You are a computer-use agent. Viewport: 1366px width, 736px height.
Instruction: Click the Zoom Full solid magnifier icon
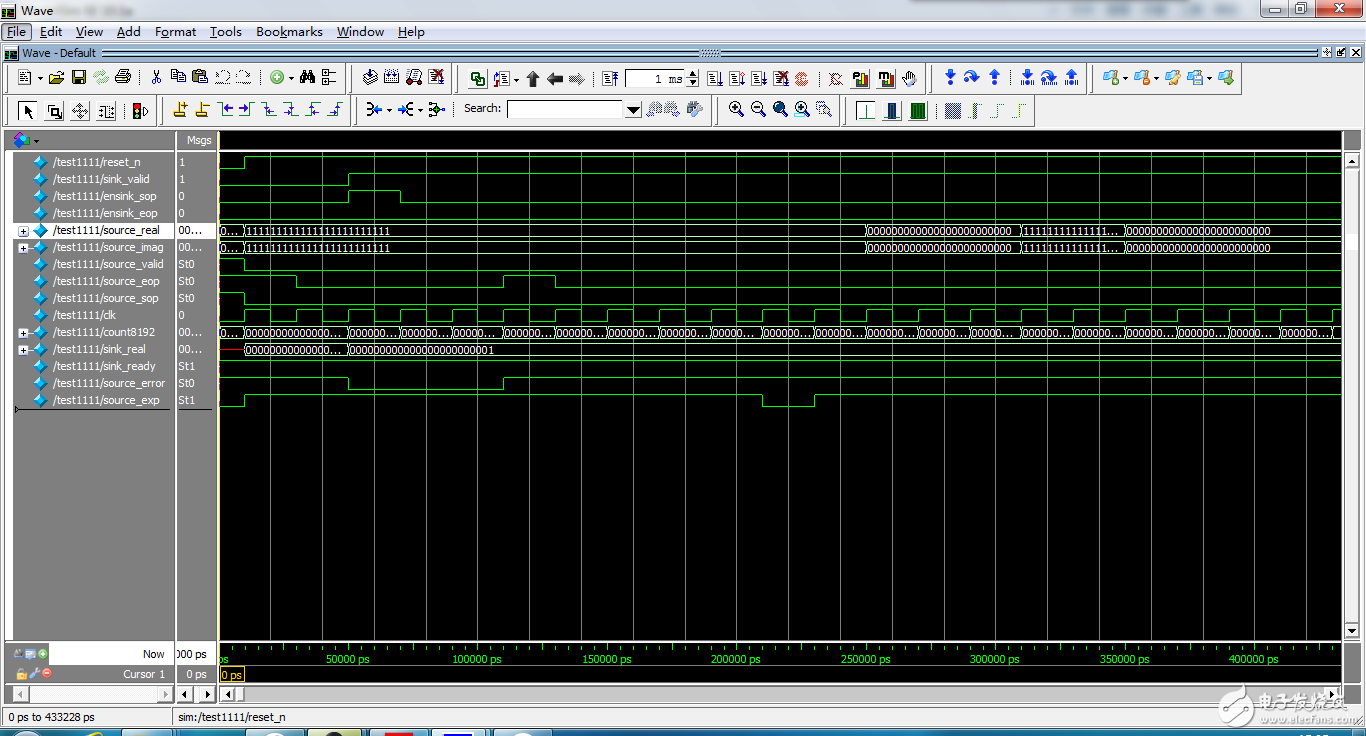pyautogui.click(x=780, y=109)
